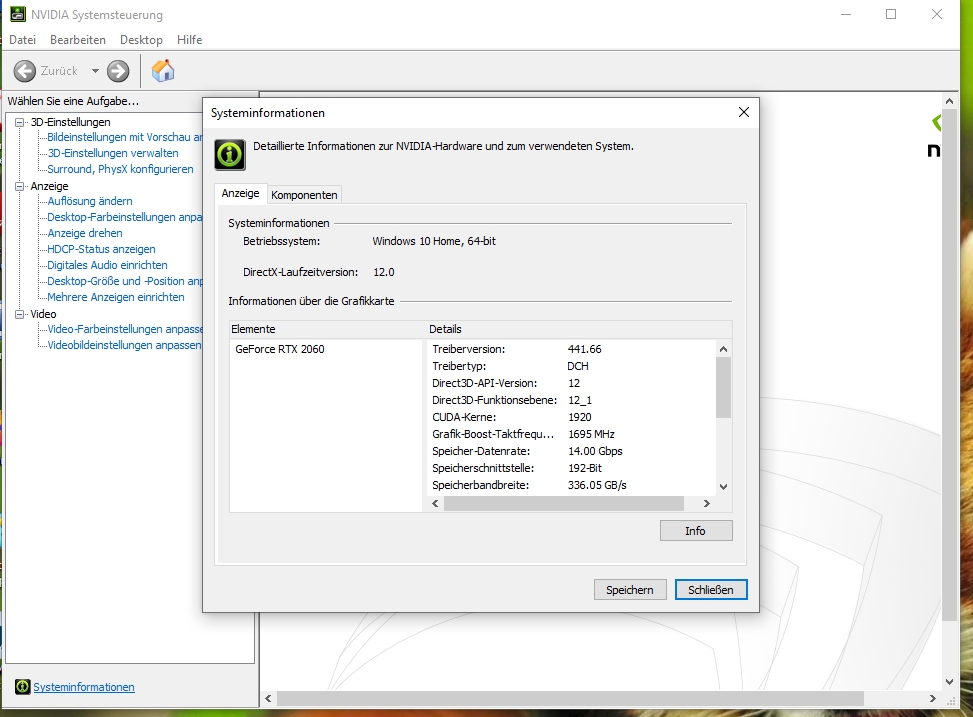Image resolution: width=973 pixels, height=717 pixels.
Task: Open Digitales Audio einrichten task
Action: 107,265
